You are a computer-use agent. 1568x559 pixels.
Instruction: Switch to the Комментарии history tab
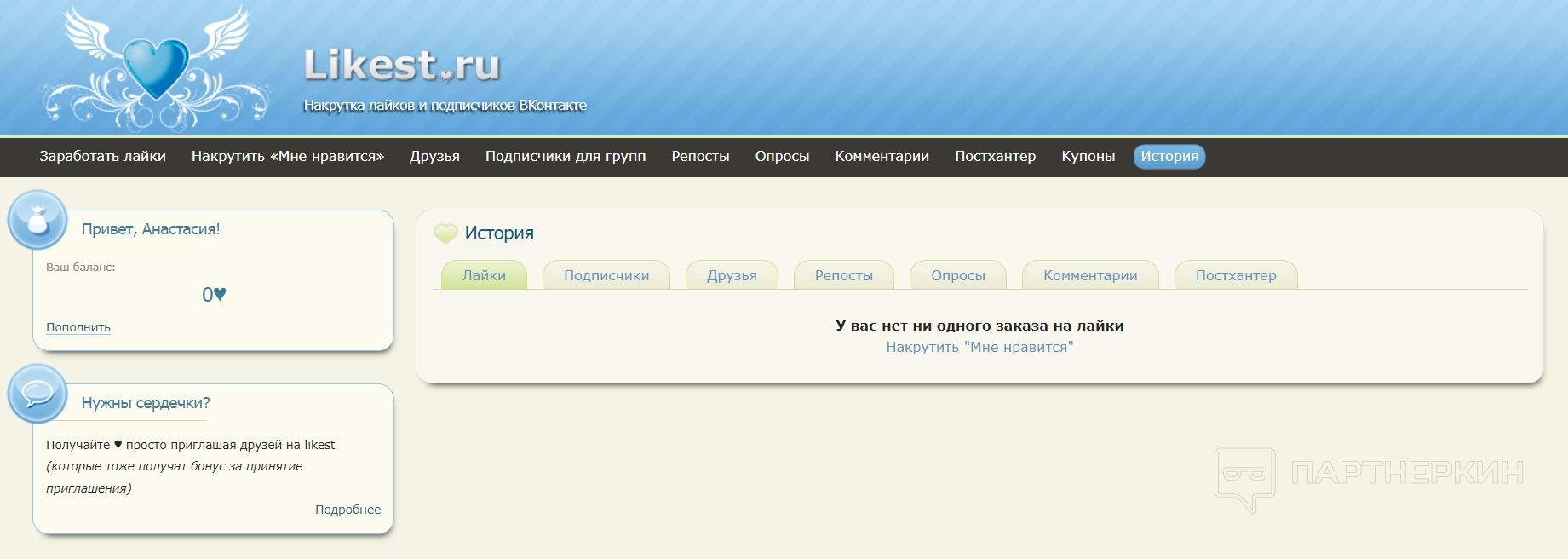[1090, 275]
